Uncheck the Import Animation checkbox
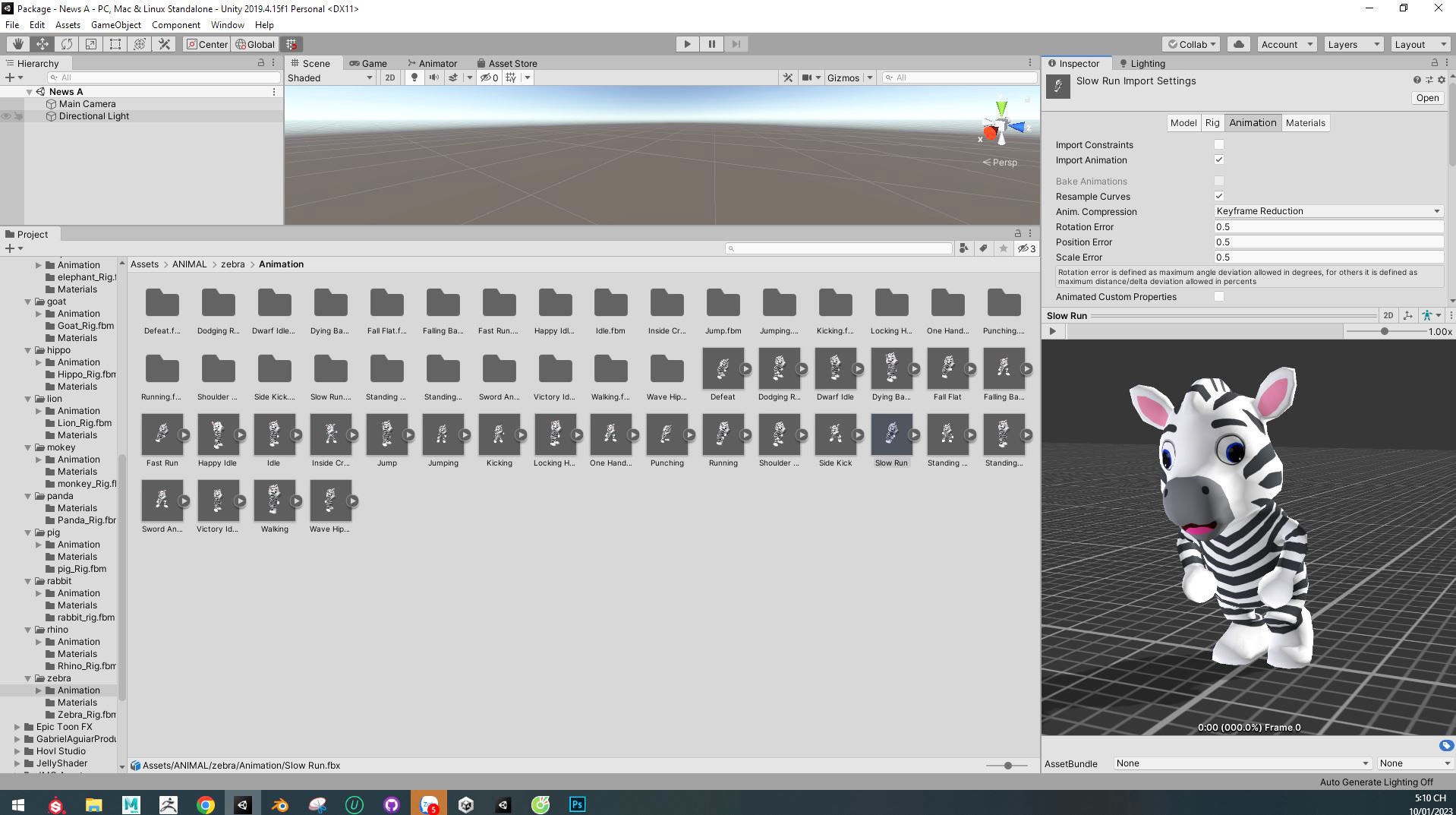Image resolution: width=1456 pixels, height=815 pixels. pyautogui.click(x=1219, y=160)
